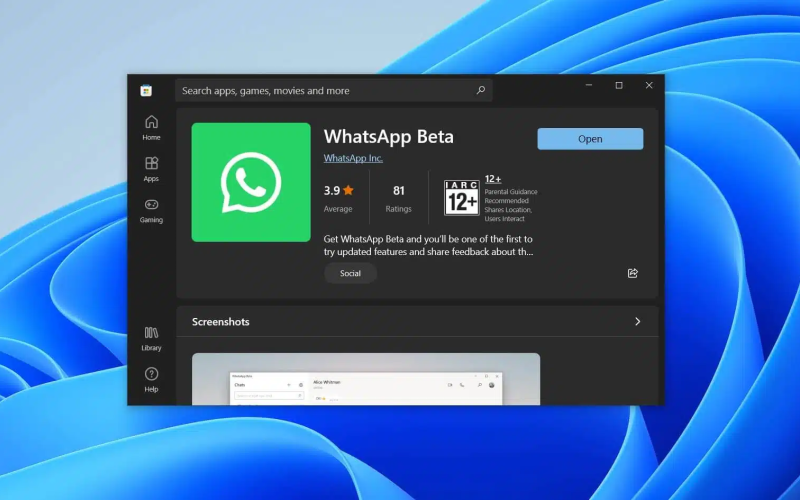Click the Microsoft Store logo icon
This screenshot has height=500, width=800.
point(146,91)
